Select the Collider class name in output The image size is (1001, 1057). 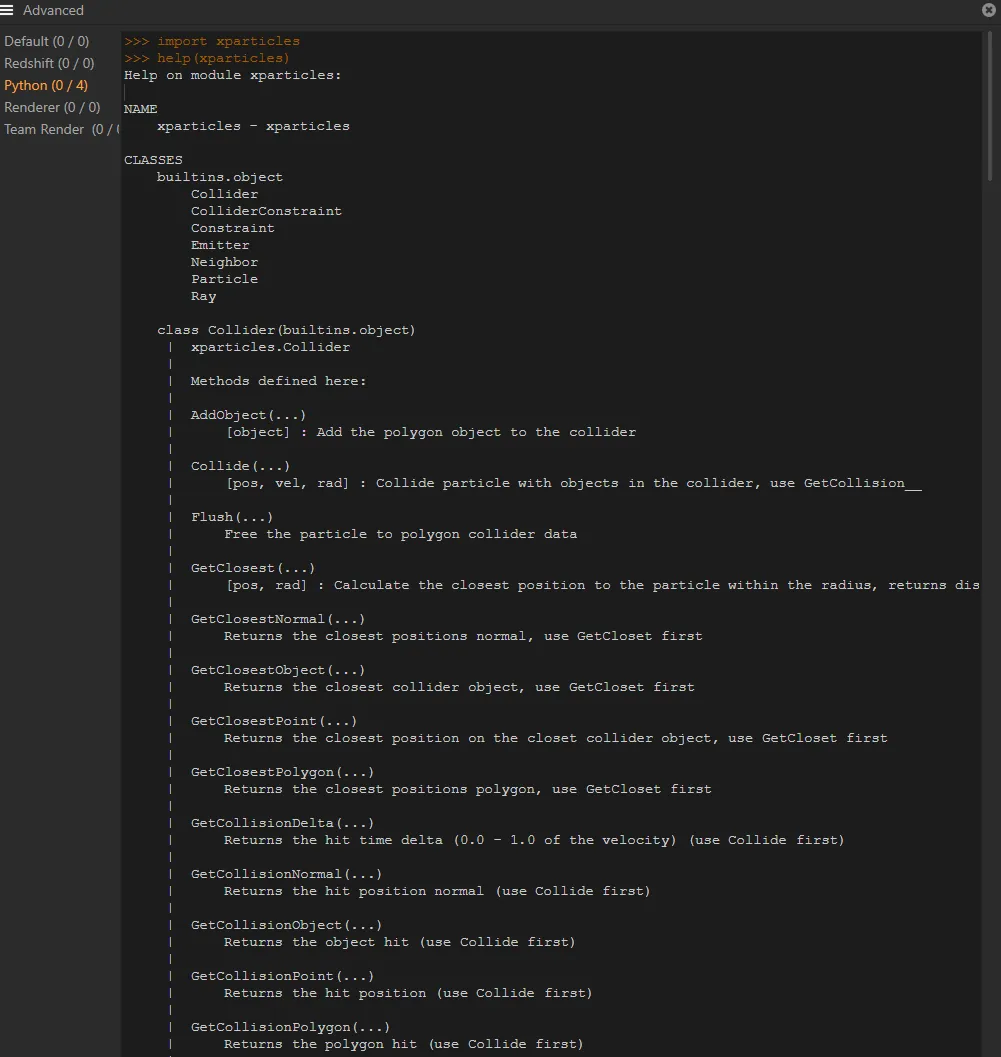pos(223,193)
